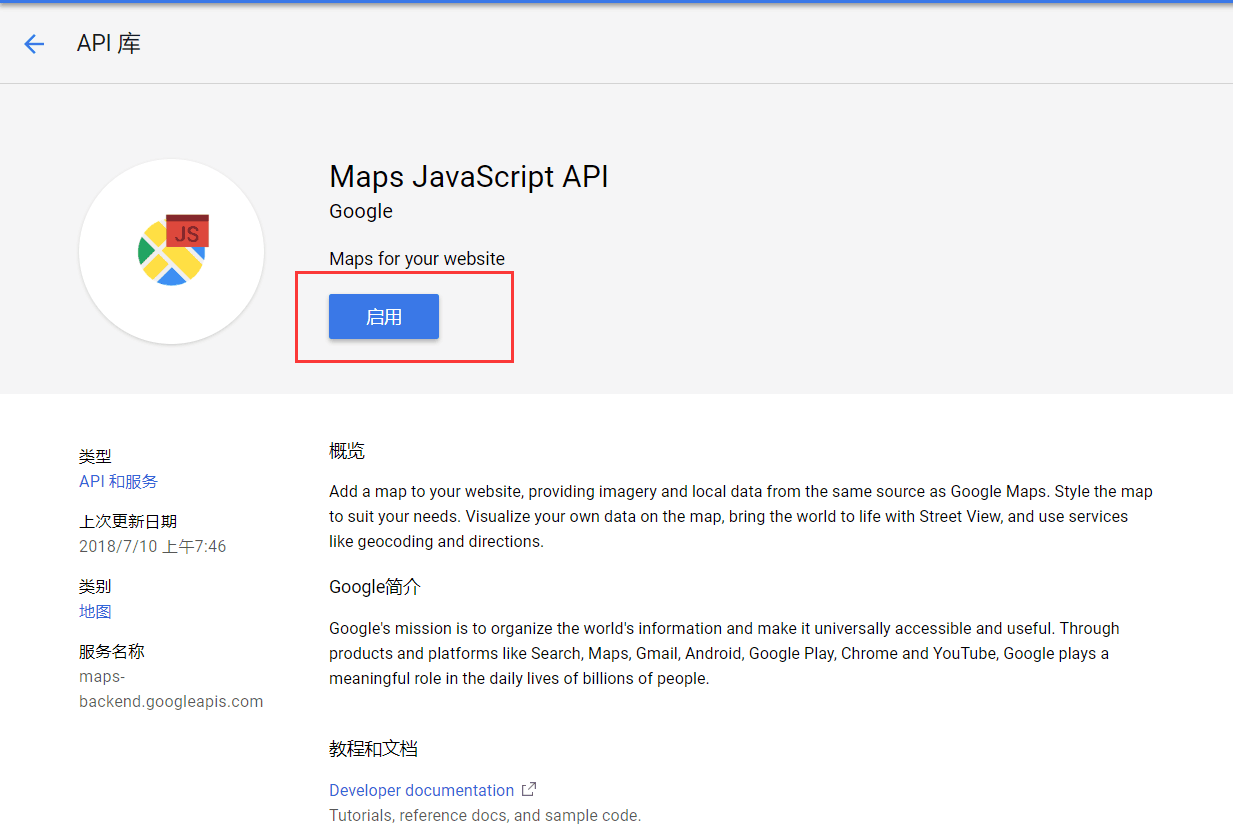Open the external link icon after Developer documentation
This screenshot has width=1233, height=831.
(x=528, y=789)
